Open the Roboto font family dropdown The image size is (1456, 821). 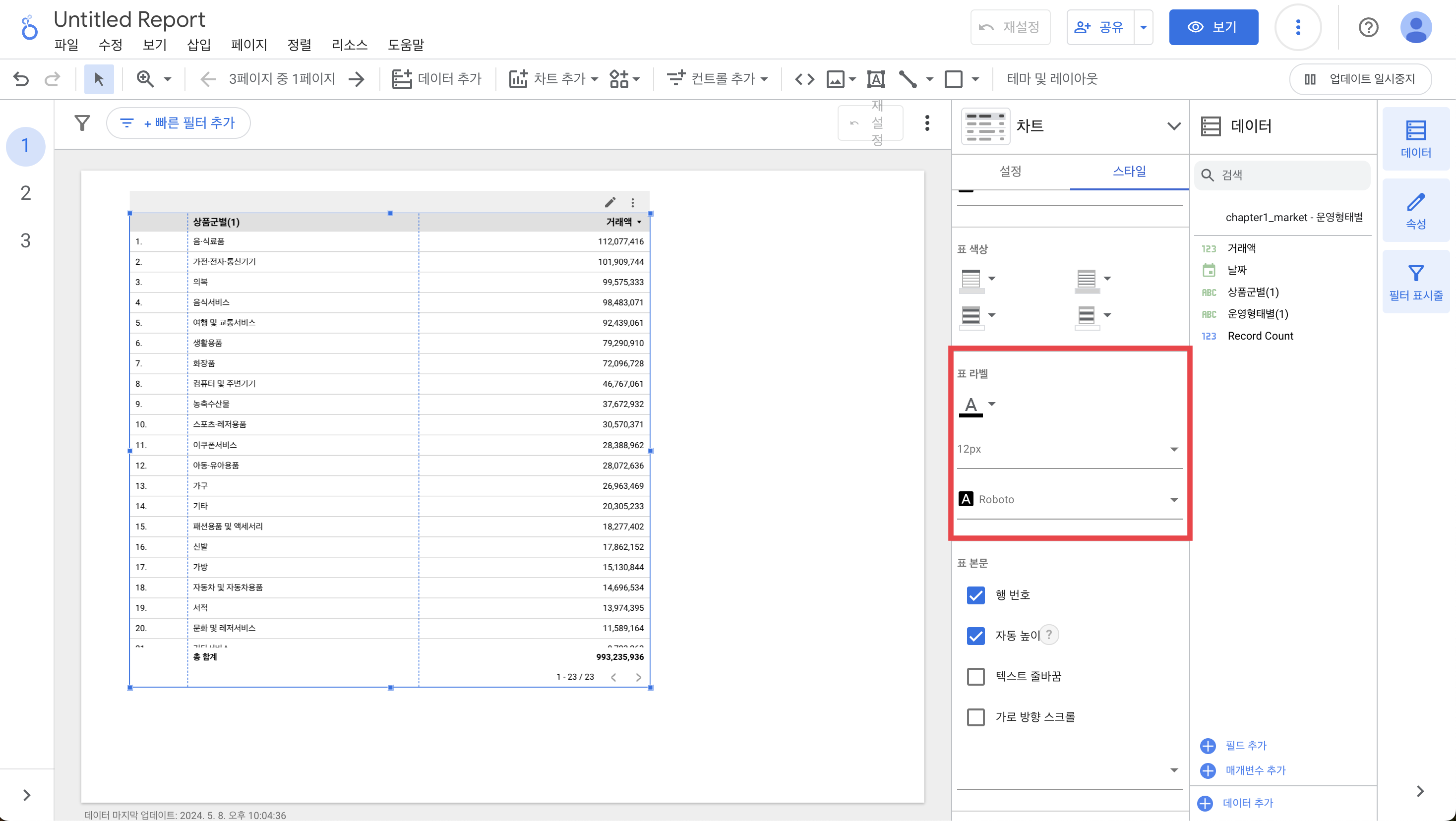pos(1068,500)
